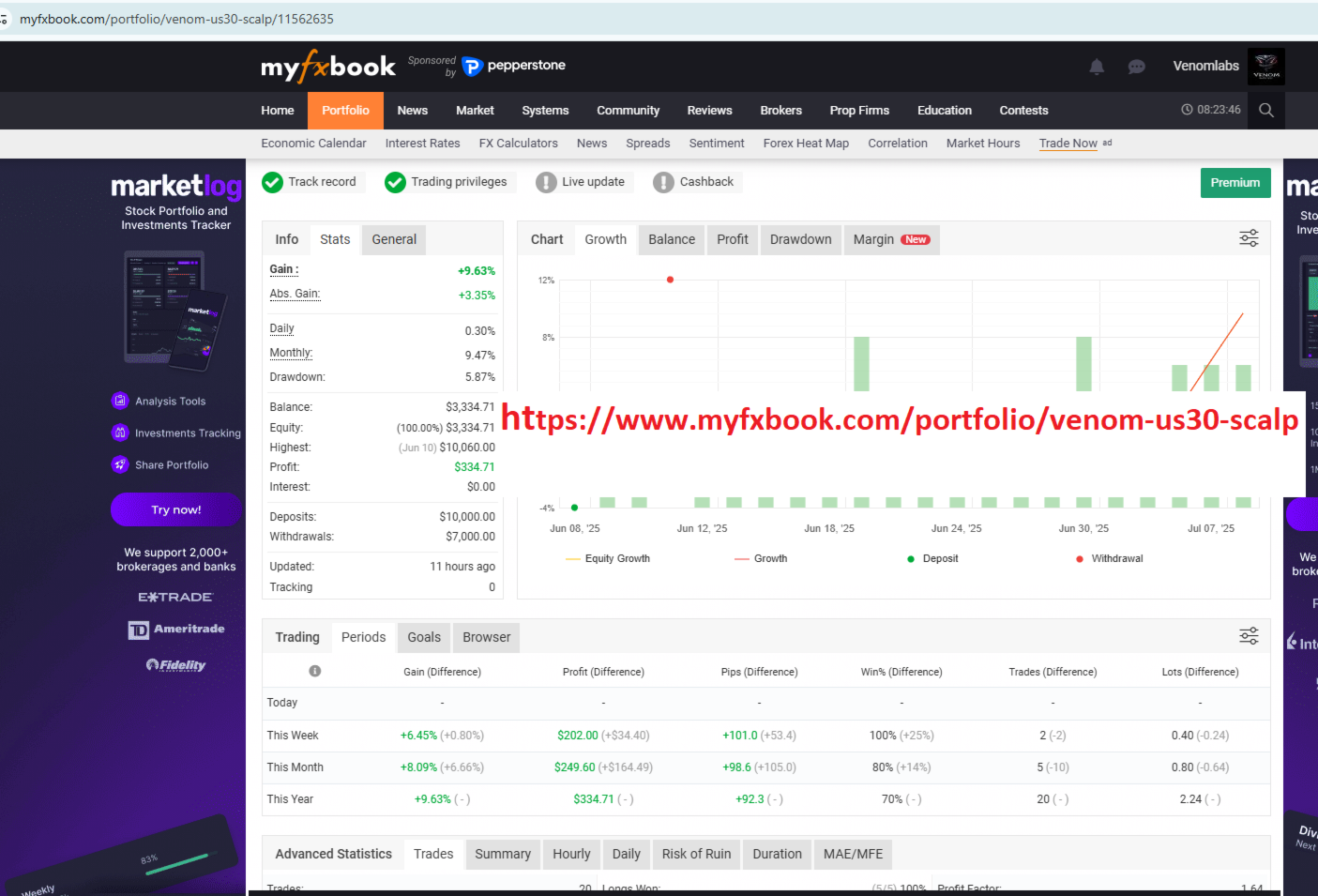Click the withdrawal marker on the chart
The height and width of the screenshot is (896, 1318).
670,280
